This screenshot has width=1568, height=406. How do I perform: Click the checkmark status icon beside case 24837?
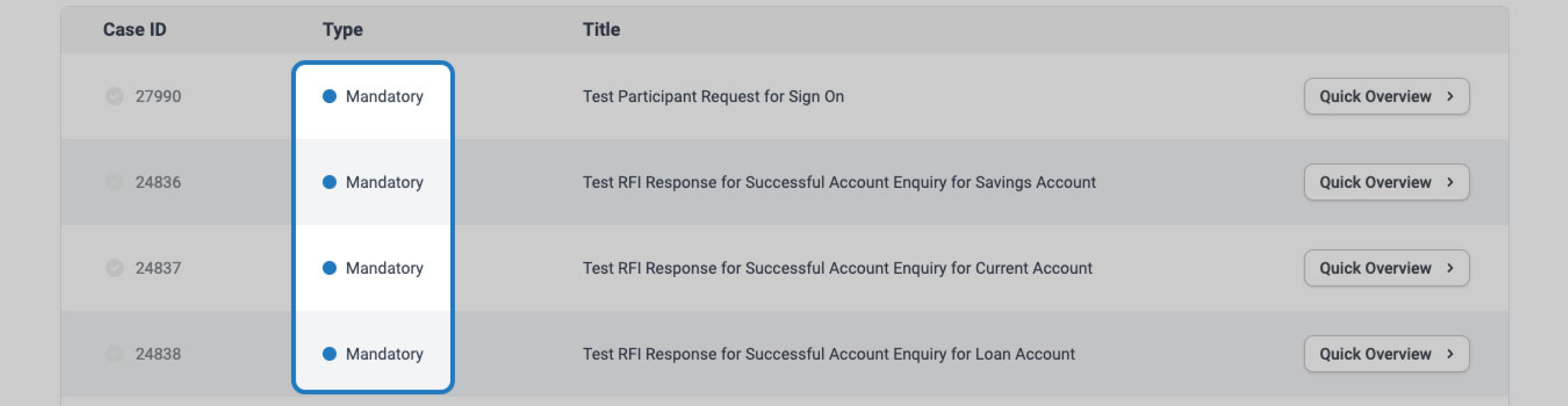114,268
